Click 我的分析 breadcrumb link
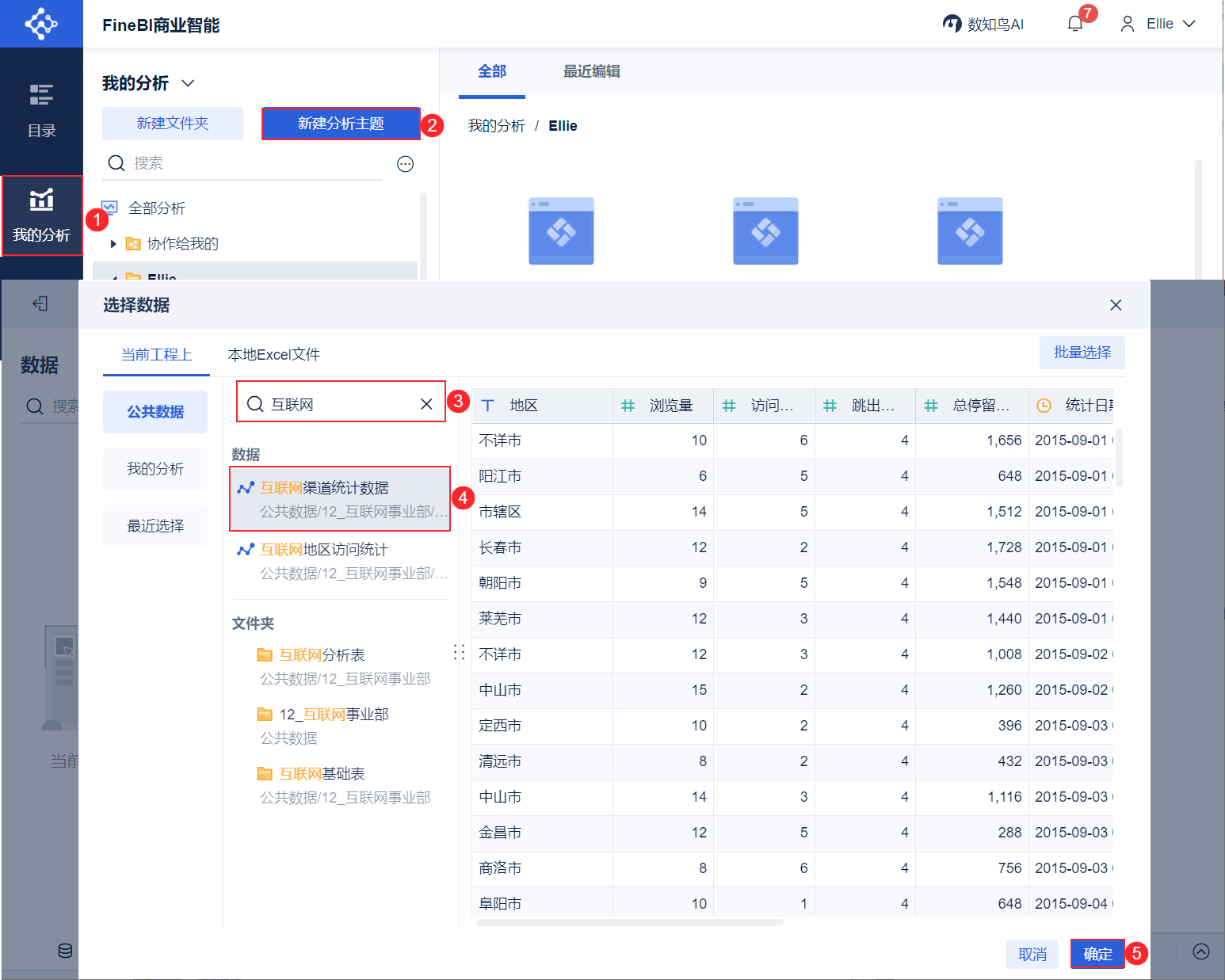Image resolution: width=1225 pixels, height=980 pixels. coord(497,126)
